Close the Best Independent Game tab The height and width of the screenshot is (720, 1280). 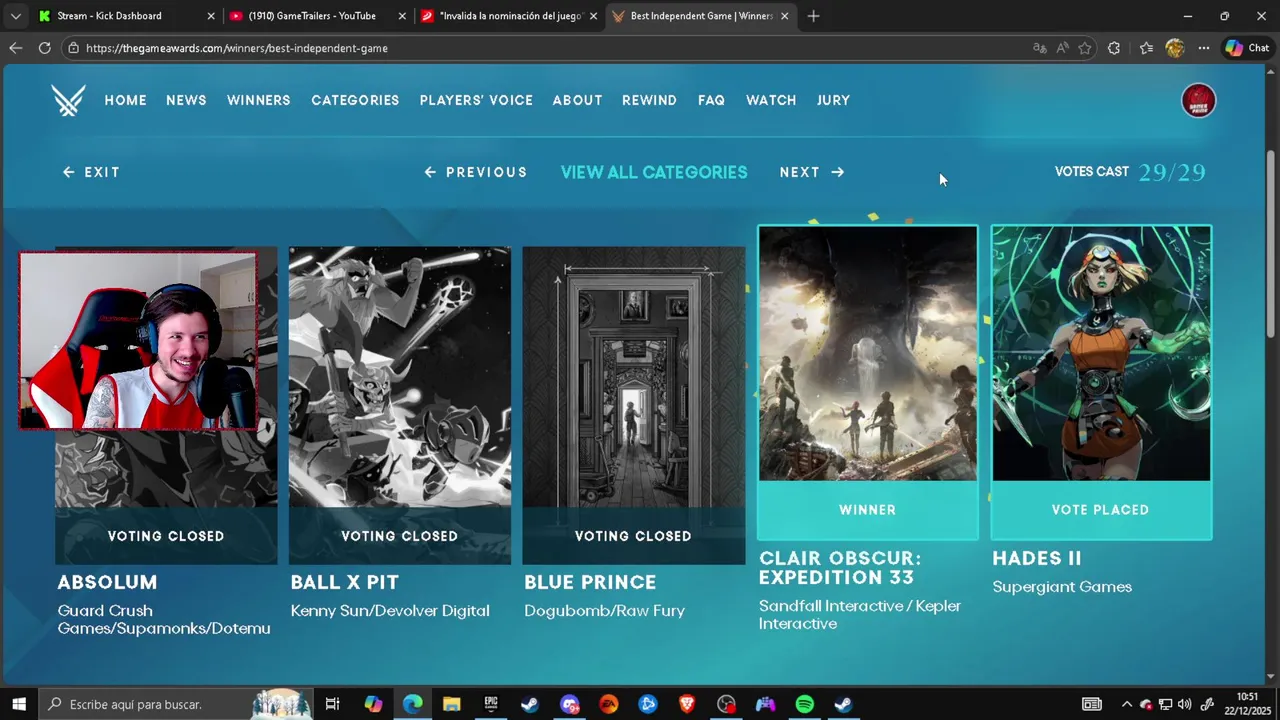point(784,16)
